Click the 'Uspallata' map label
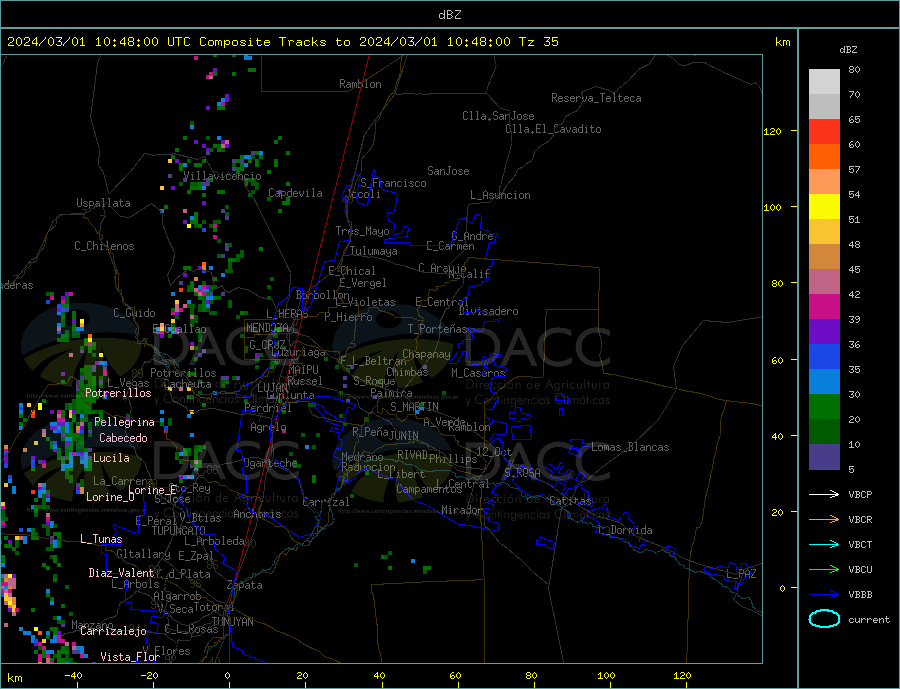 (x=103, y=203)
